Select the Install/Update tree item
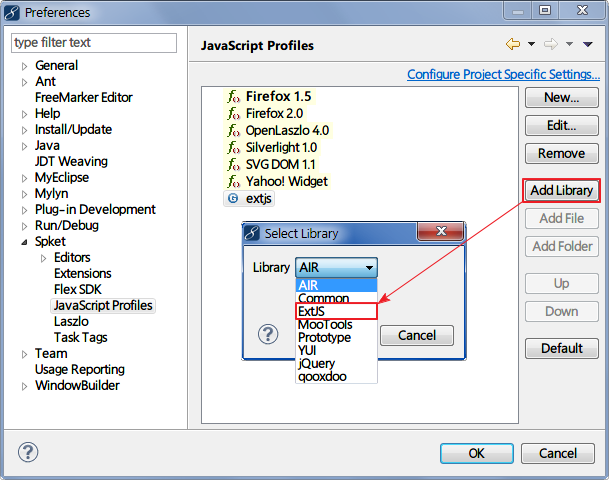The width and height of the screenshot is (609, 480). [73, 129]
